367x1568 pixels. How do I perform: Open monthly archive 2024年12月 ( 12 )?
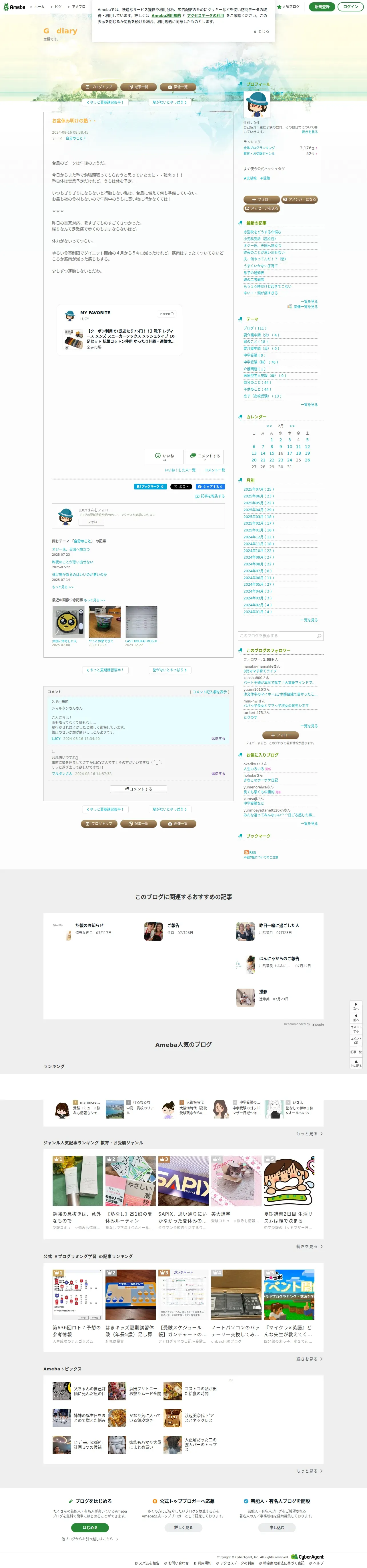(258, 537)
